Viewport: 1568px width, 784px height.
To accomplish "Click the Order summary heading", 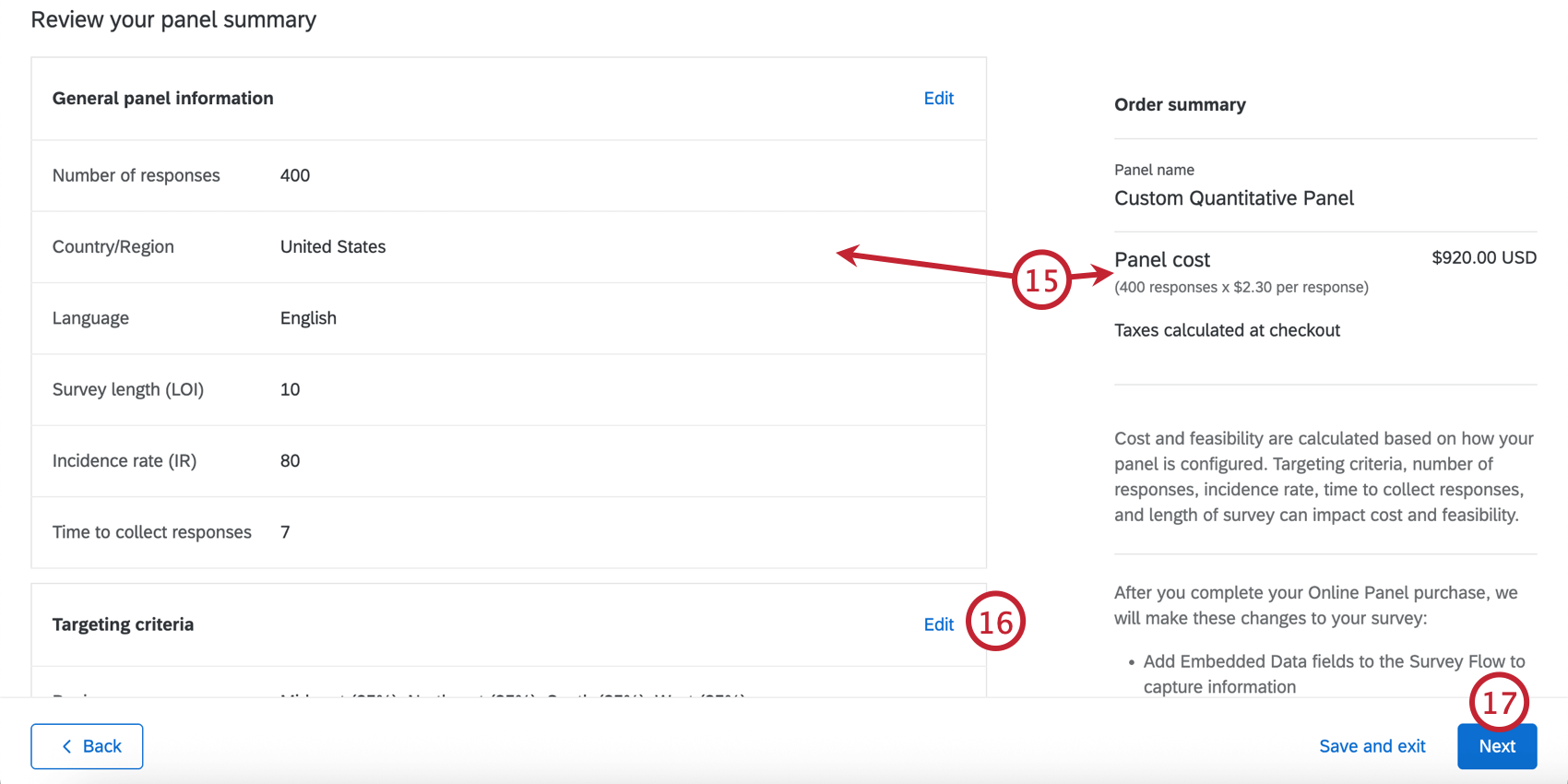I will (x=1180, y=105).
